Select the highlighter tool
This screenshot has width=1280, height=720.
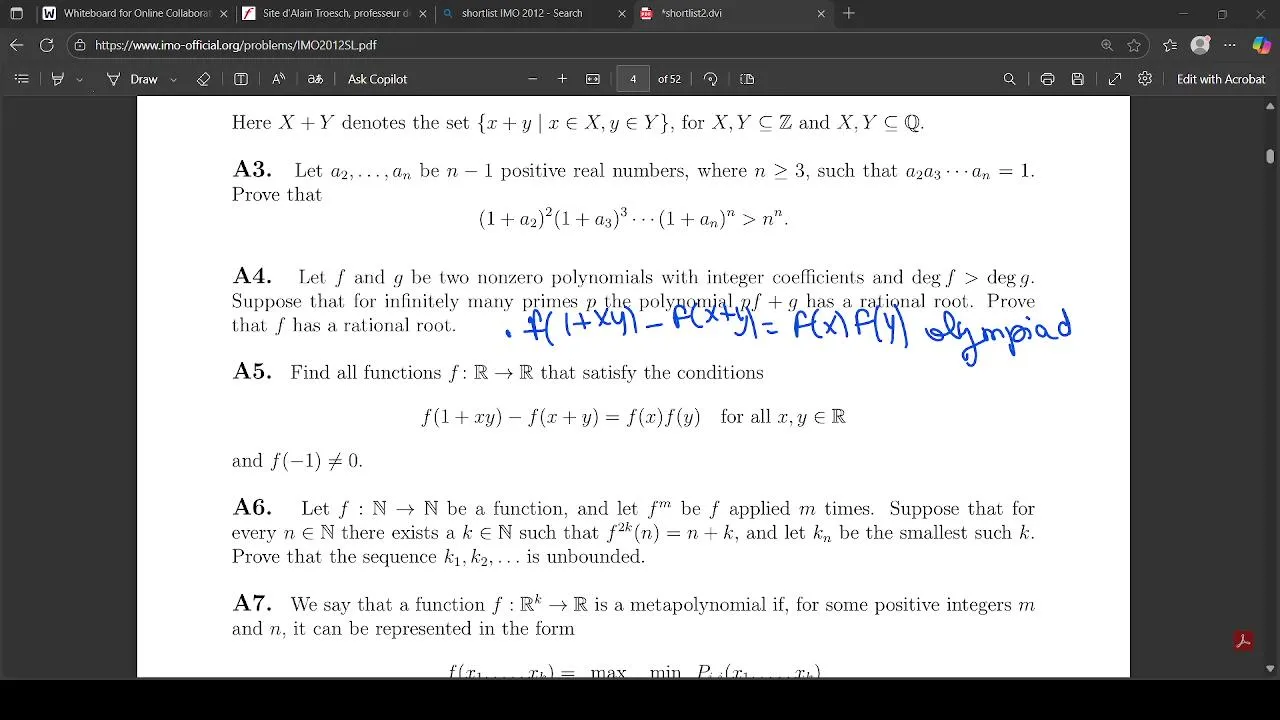pyautogui.click(x=58, y=79)
